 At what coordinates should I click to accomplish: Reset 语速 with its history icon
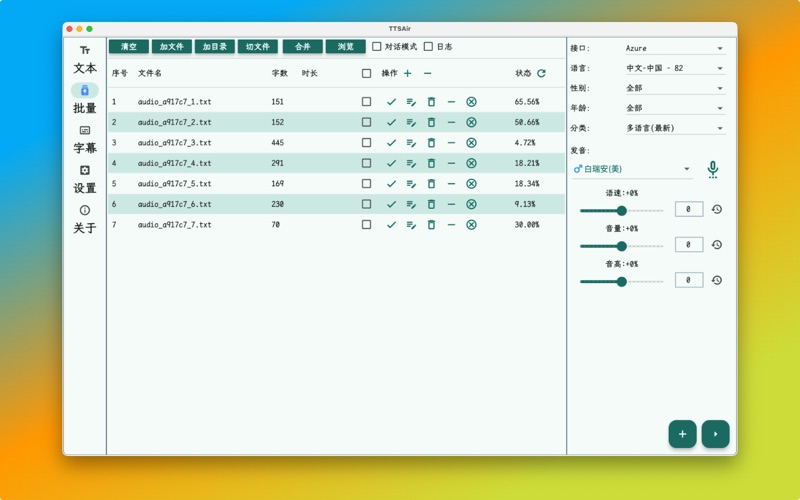click(x=717, y=209)
